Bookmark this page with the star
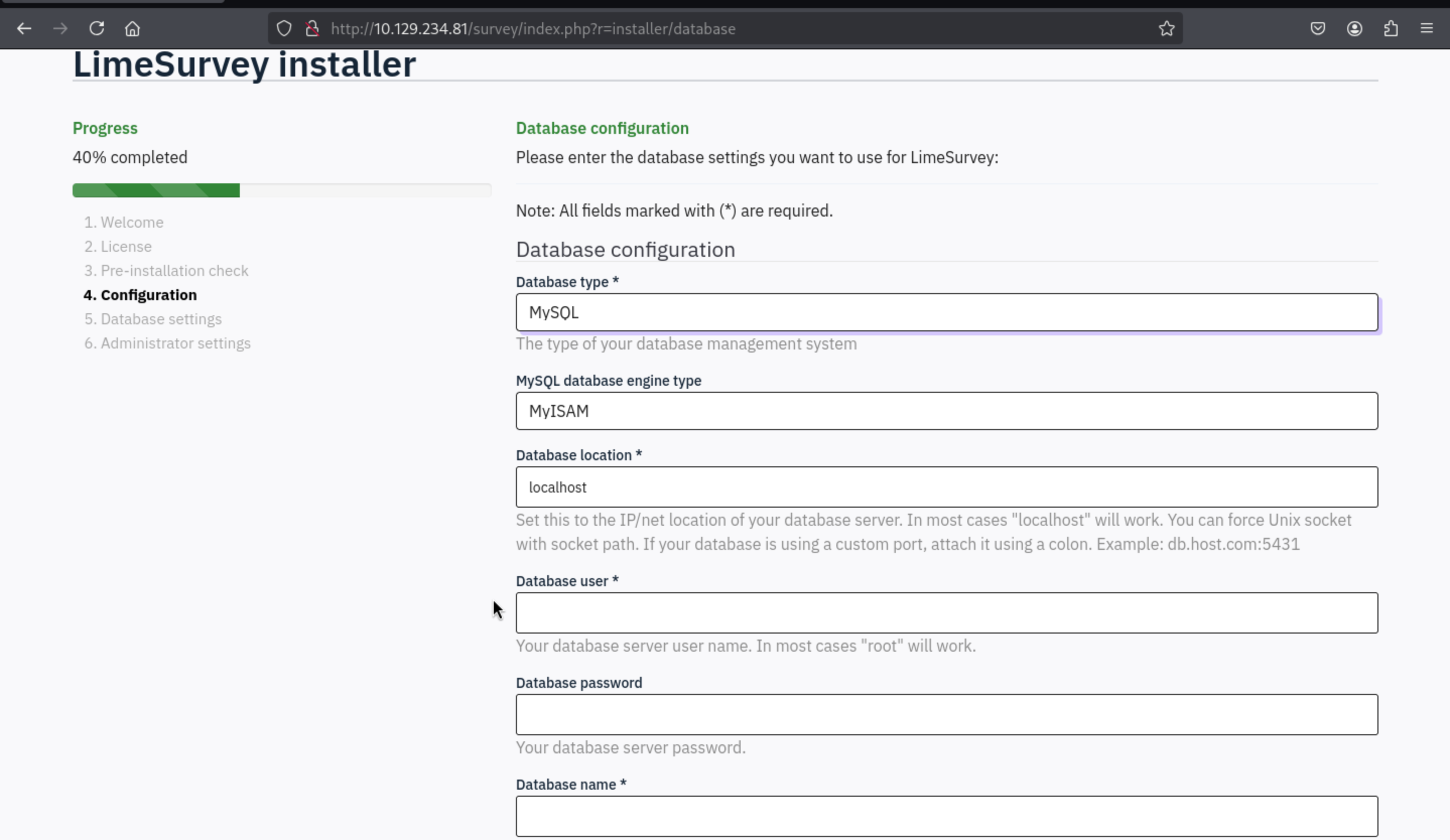 [1166, 28]
